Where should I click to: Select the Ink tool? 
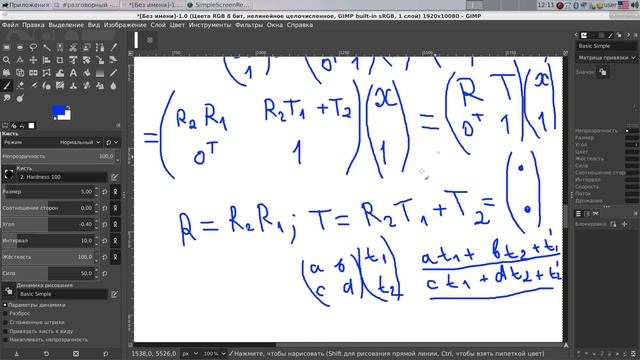tap(47, 85)
